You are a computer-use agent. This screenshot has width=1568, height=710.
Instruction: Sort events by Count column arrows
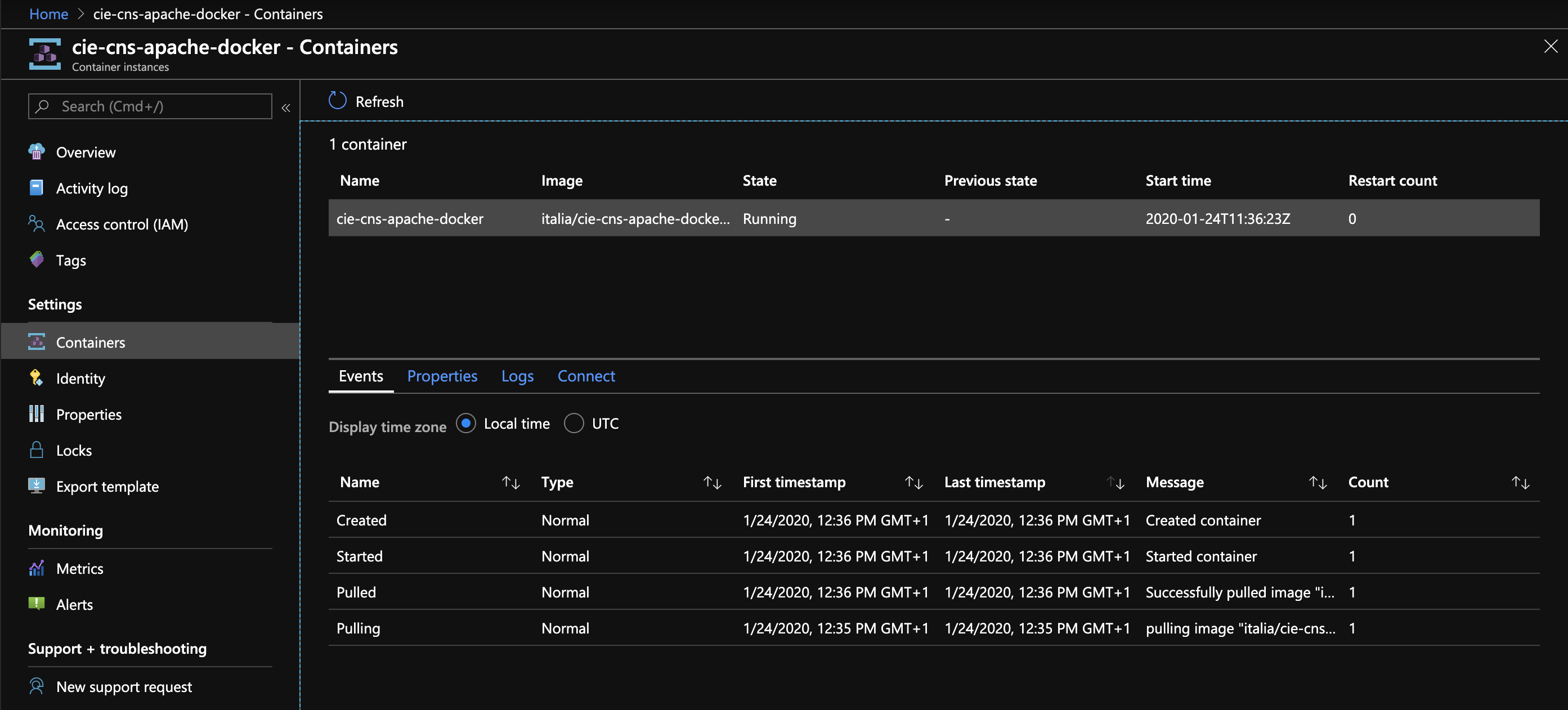[1521, 483]
